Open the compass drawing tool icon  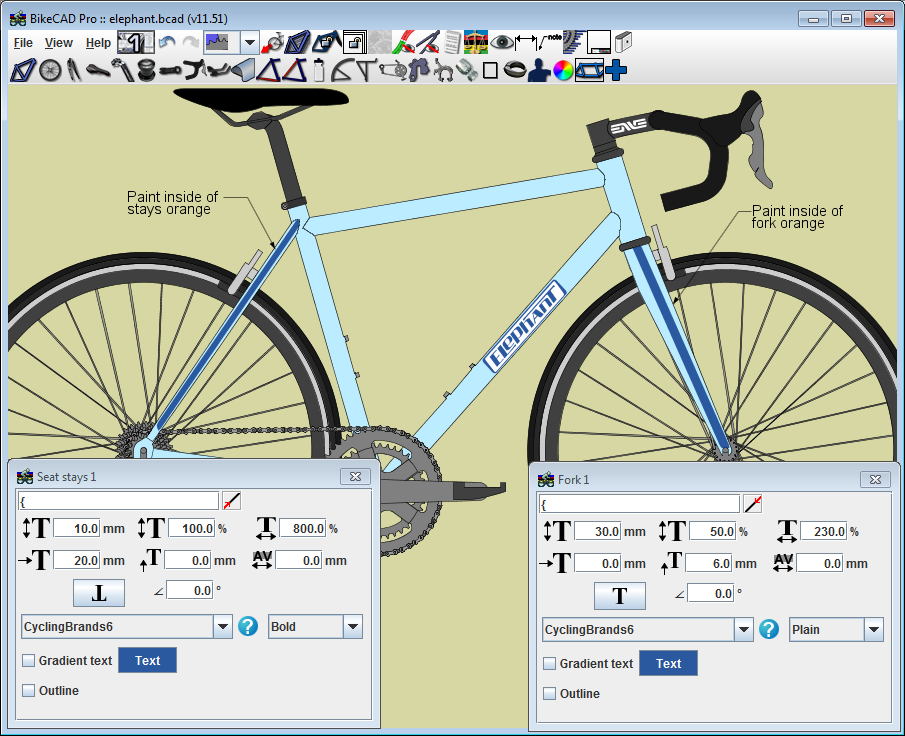428,42
